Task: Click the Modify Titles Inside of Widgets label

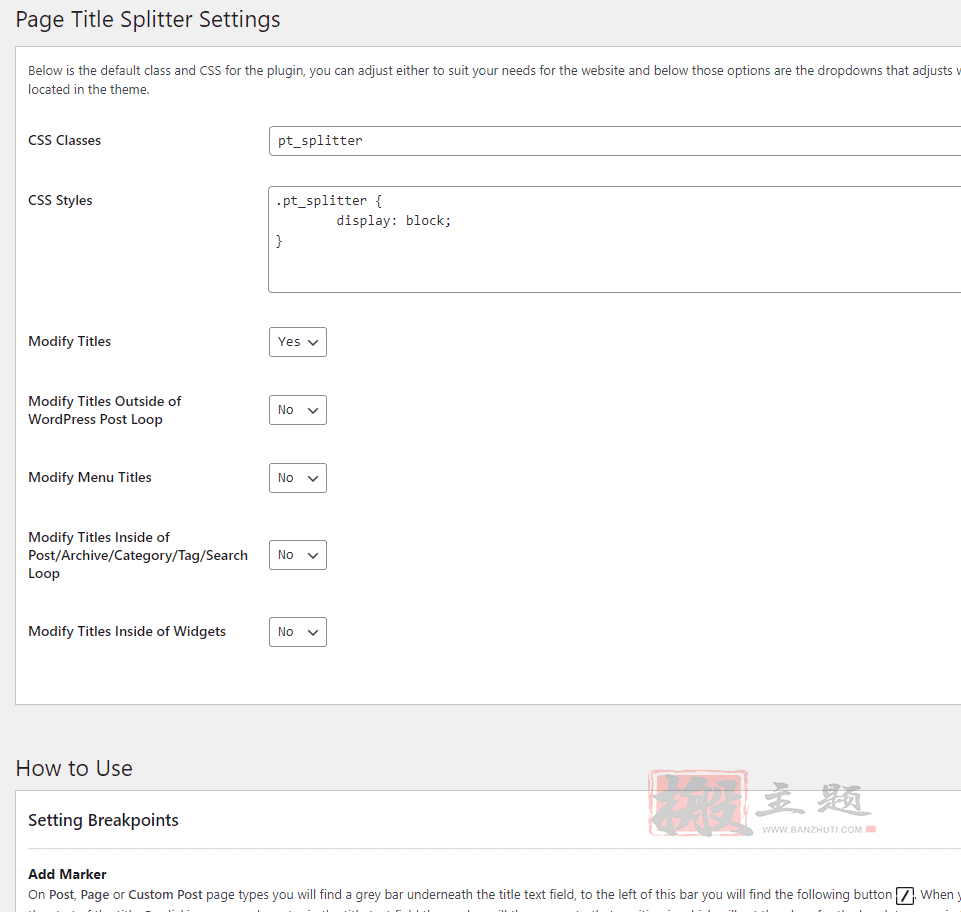Action: [x=127, y=631]
